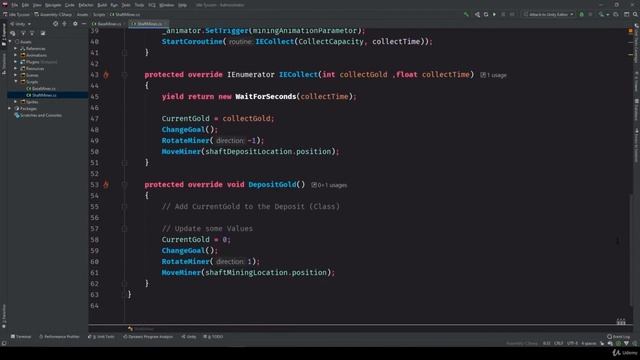Expand the Sprites folder
This screenshot has width=640, height=360.
[x=16, y=102]
